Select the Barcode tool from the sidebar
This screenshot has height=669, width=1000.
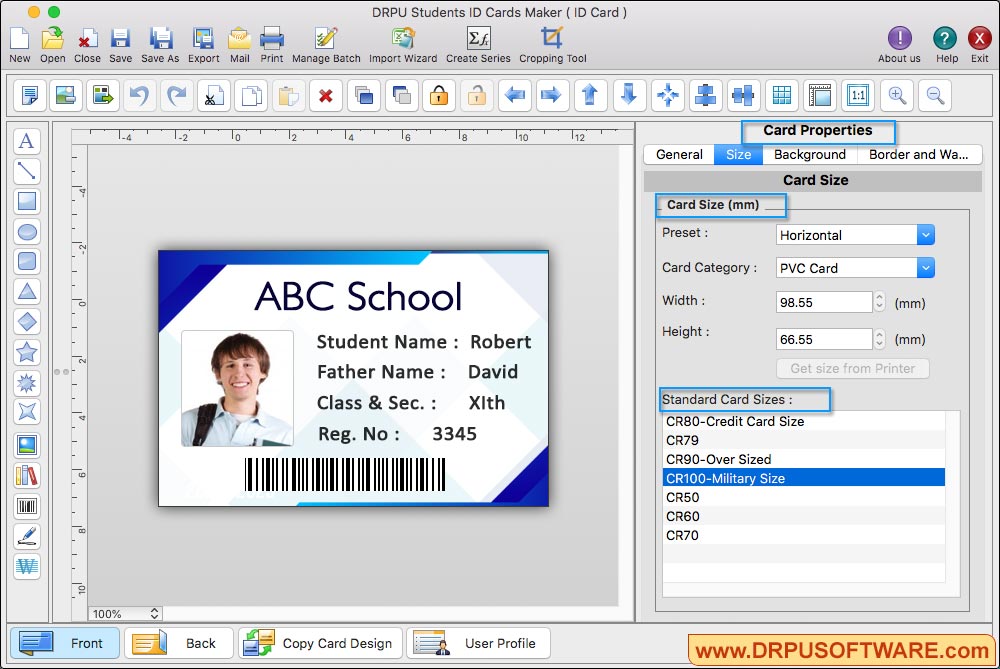[27, 506]
